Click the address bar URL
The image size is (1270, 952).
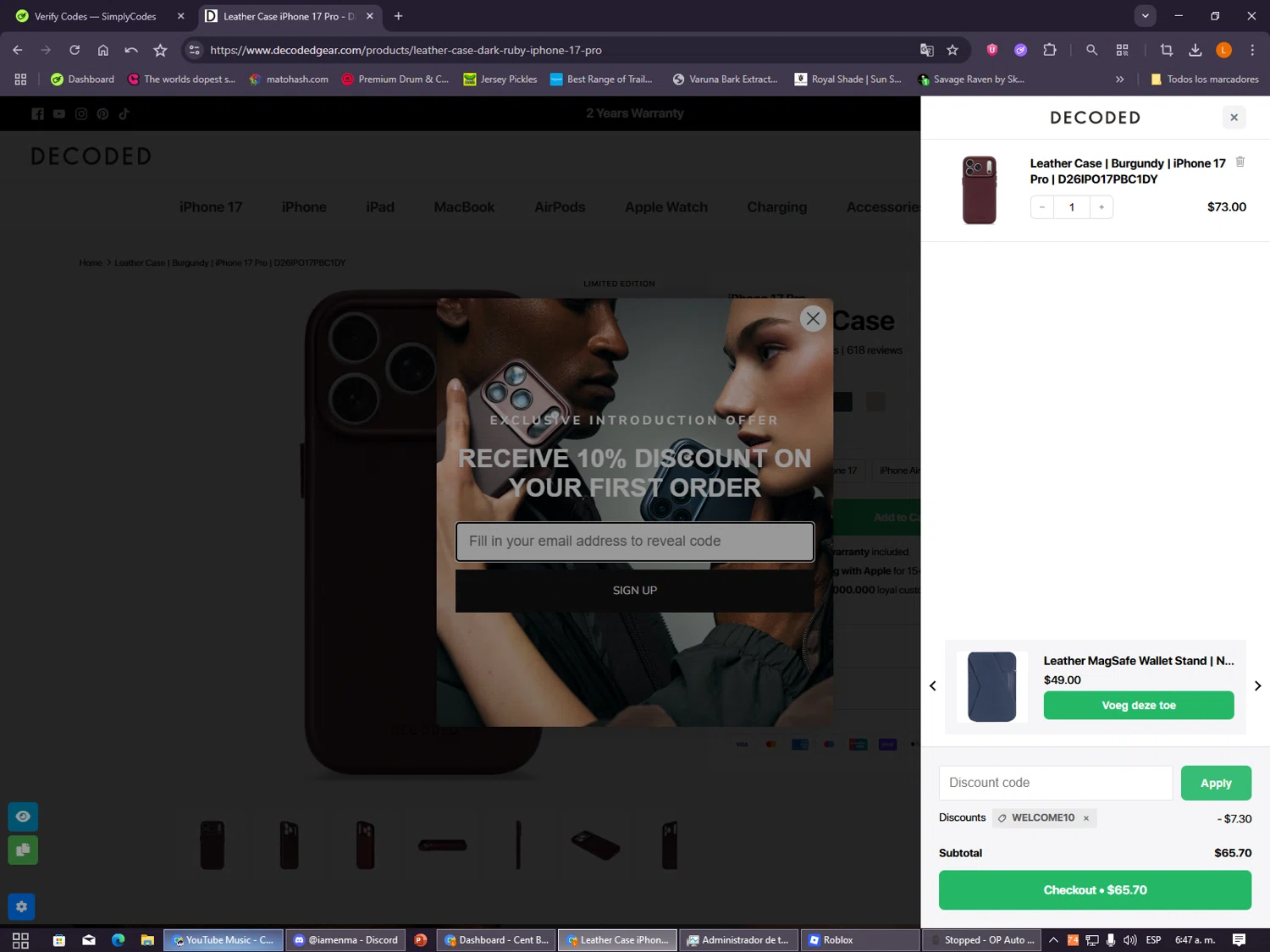coord(406,50)
